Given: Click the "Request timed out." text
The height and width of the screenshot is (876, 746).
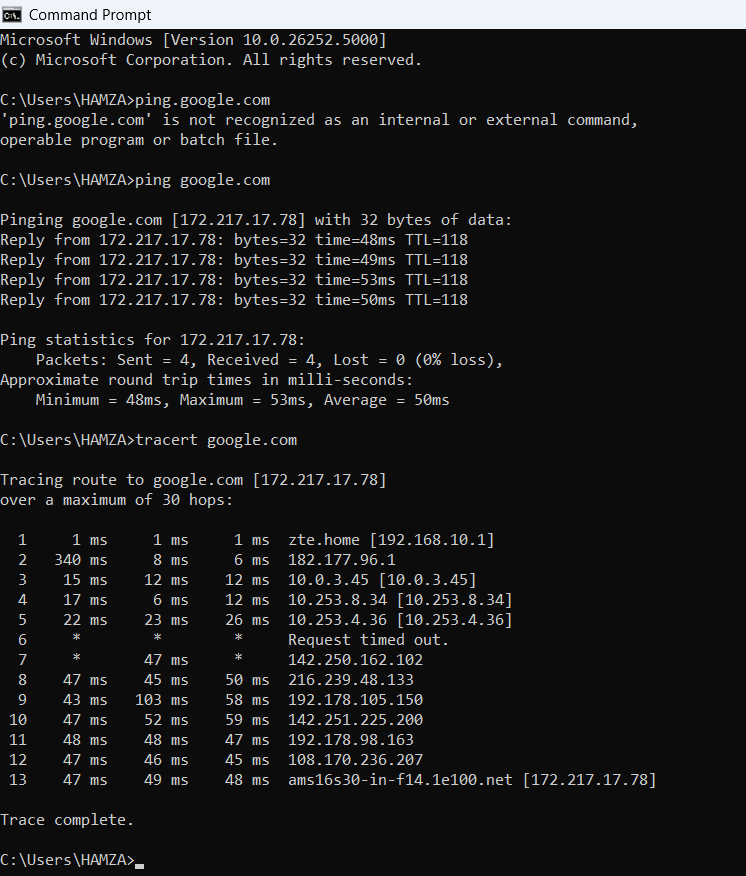Looking at the screenshot, I should (x=368, y=640).
